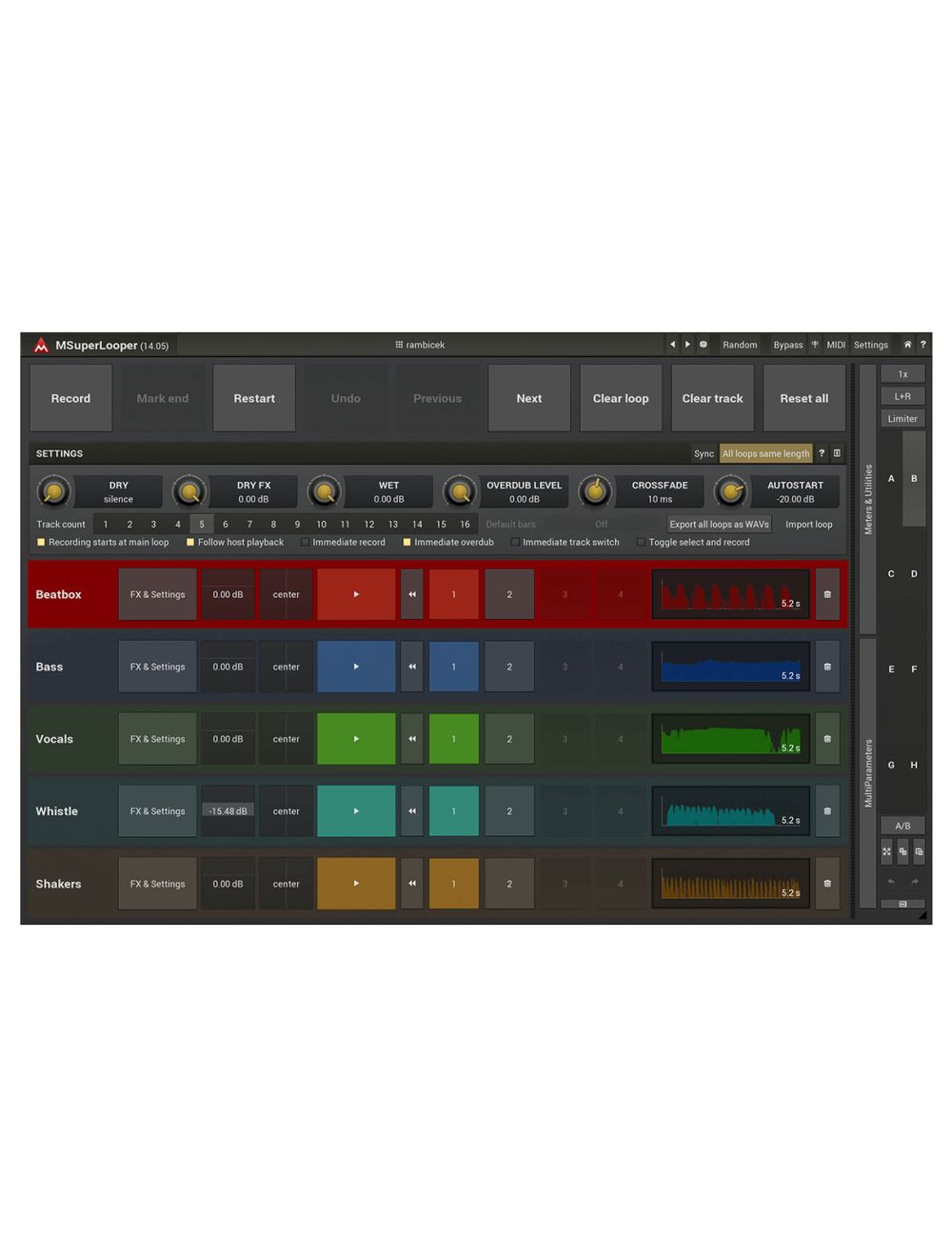Rewind the Bass track loop

(412, 667)
